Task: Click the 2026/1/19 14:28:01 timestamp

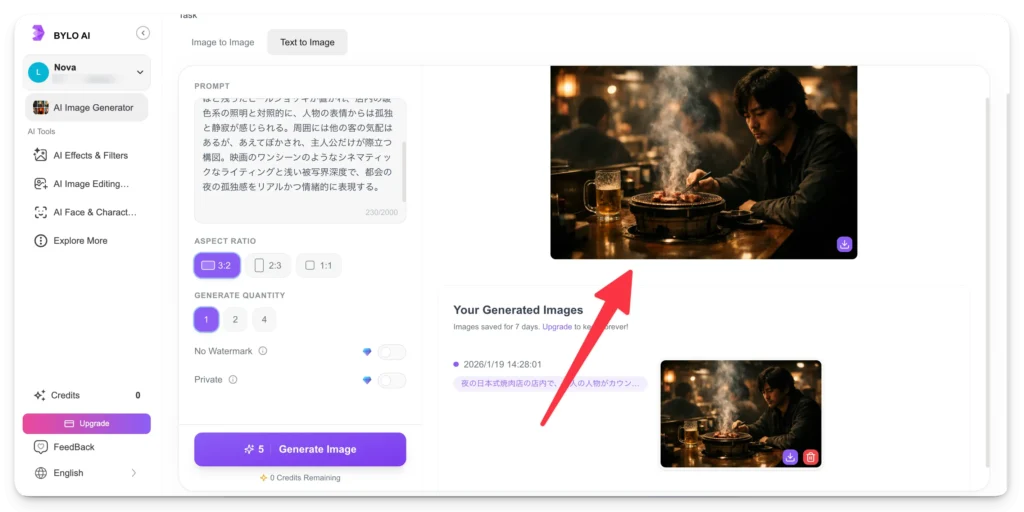Action: click(x=502, y=364)
